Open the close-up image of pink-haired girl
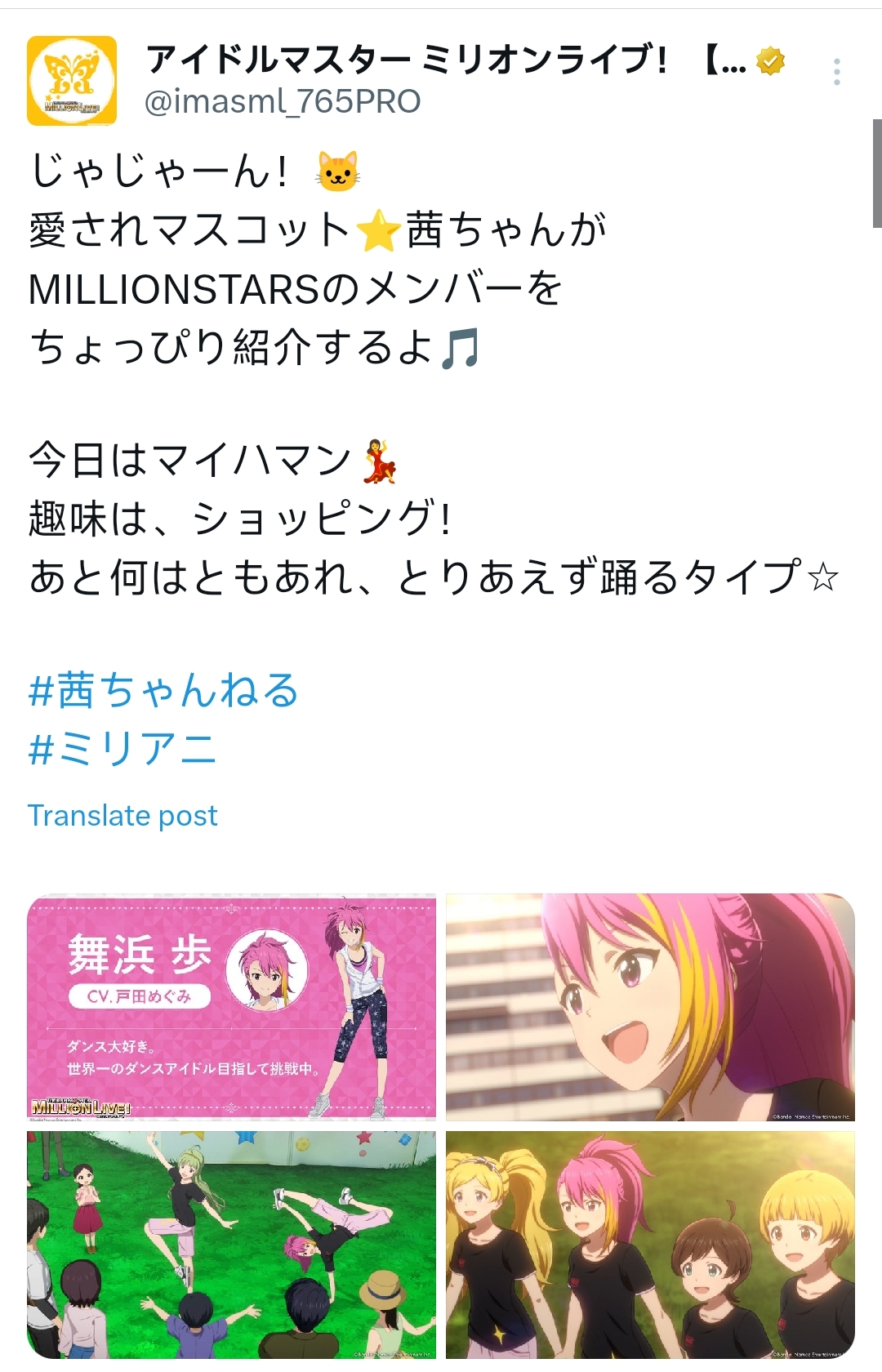Screen dimensions: 882x1372 (650, 1007)
